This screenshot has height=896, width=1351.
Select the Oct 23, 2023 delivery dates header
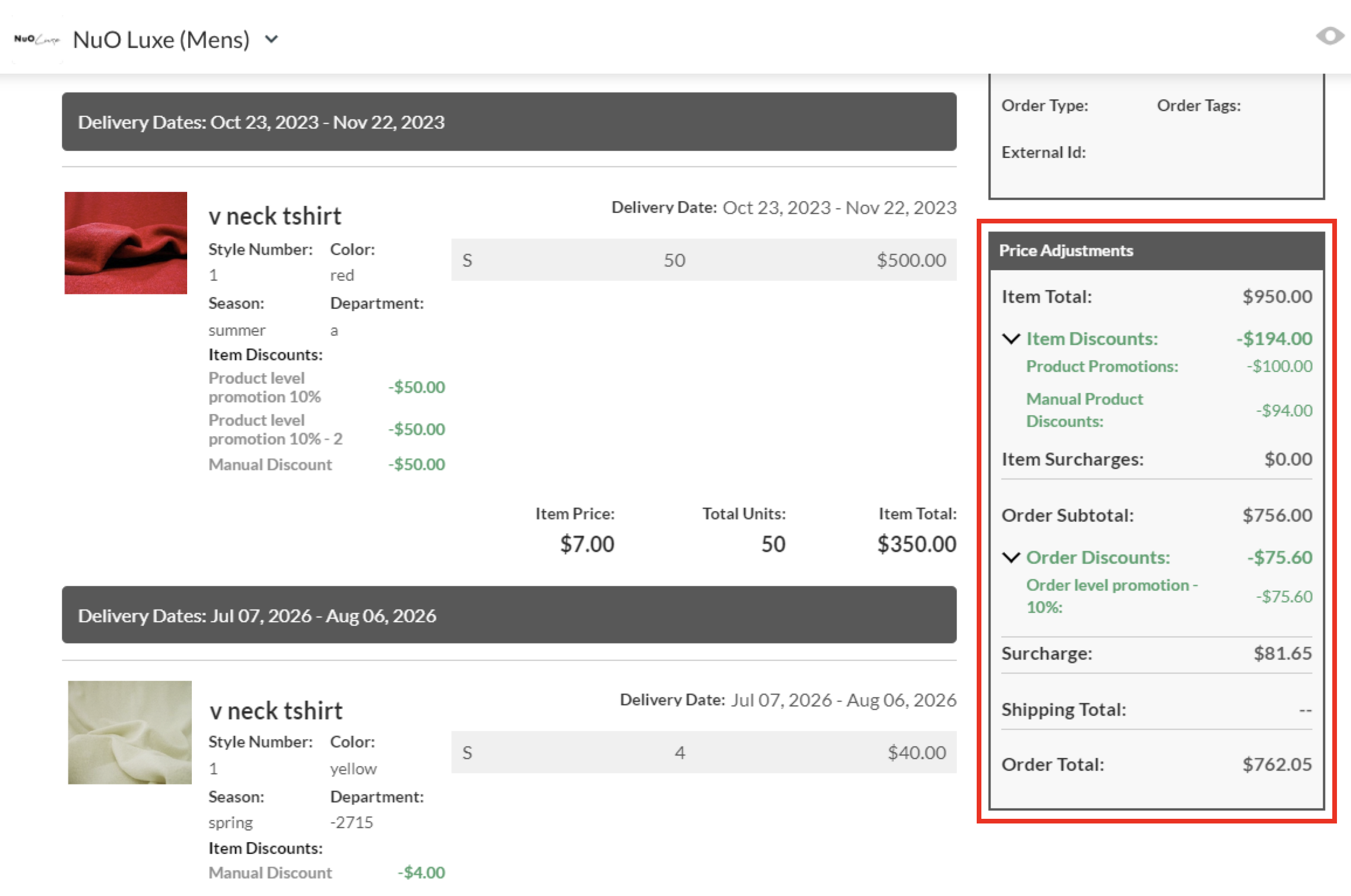[509, 122]
